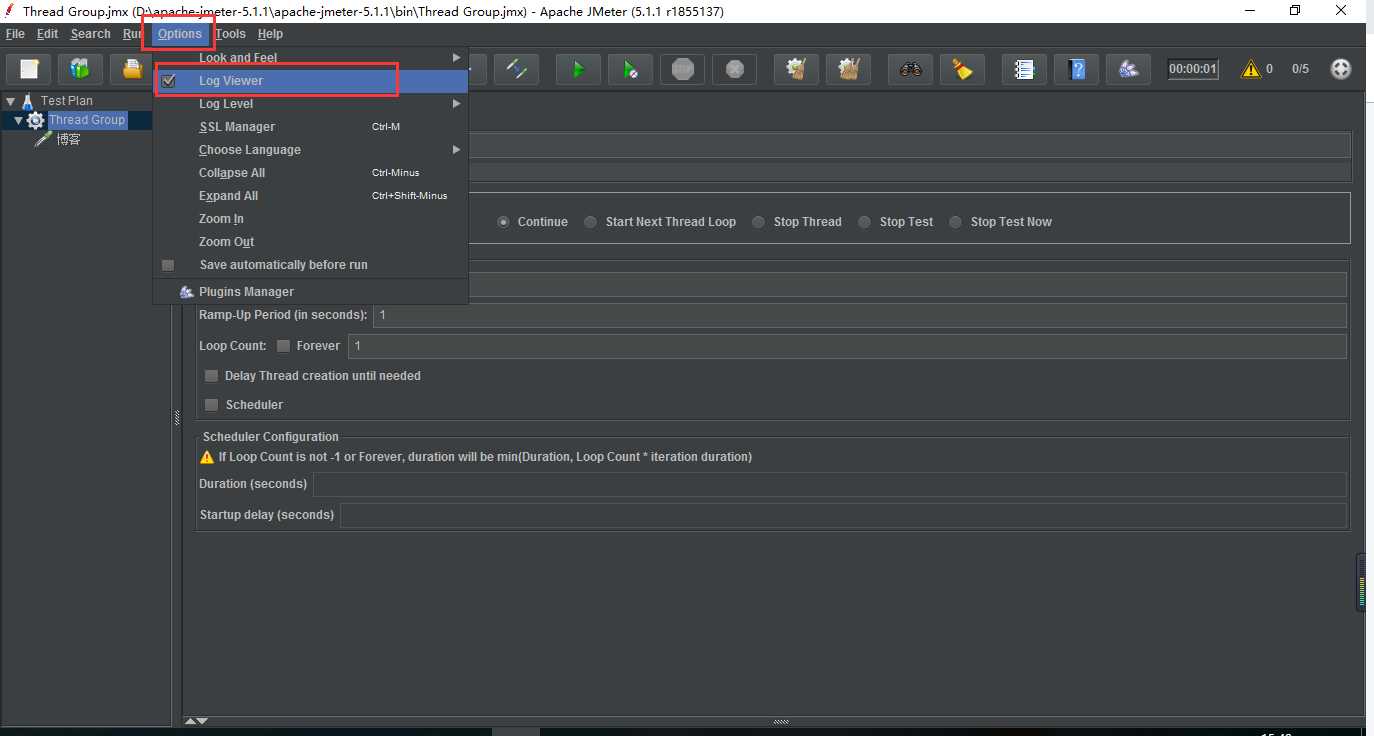Select the Thread Group tree label
The width and height of the screenshot is (1374, 736).
(x=87, y=120)
